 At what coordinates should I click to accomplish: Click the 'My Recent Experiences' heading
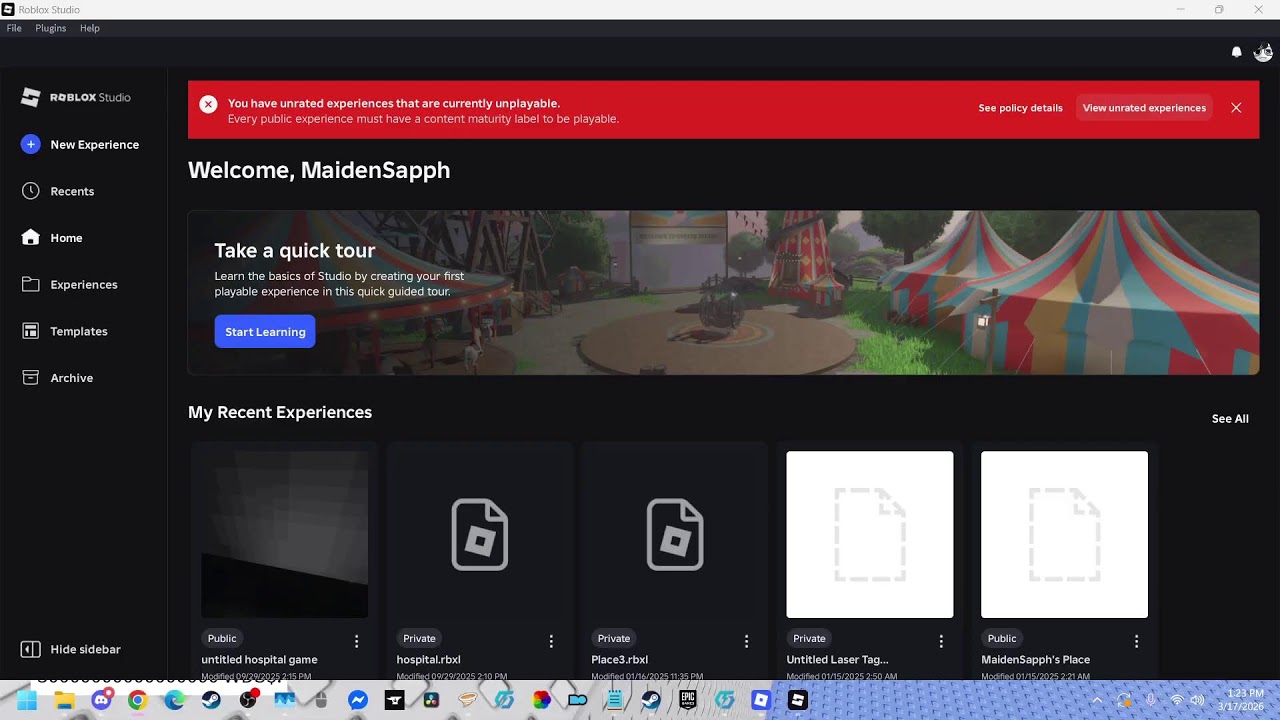(280, 412)
